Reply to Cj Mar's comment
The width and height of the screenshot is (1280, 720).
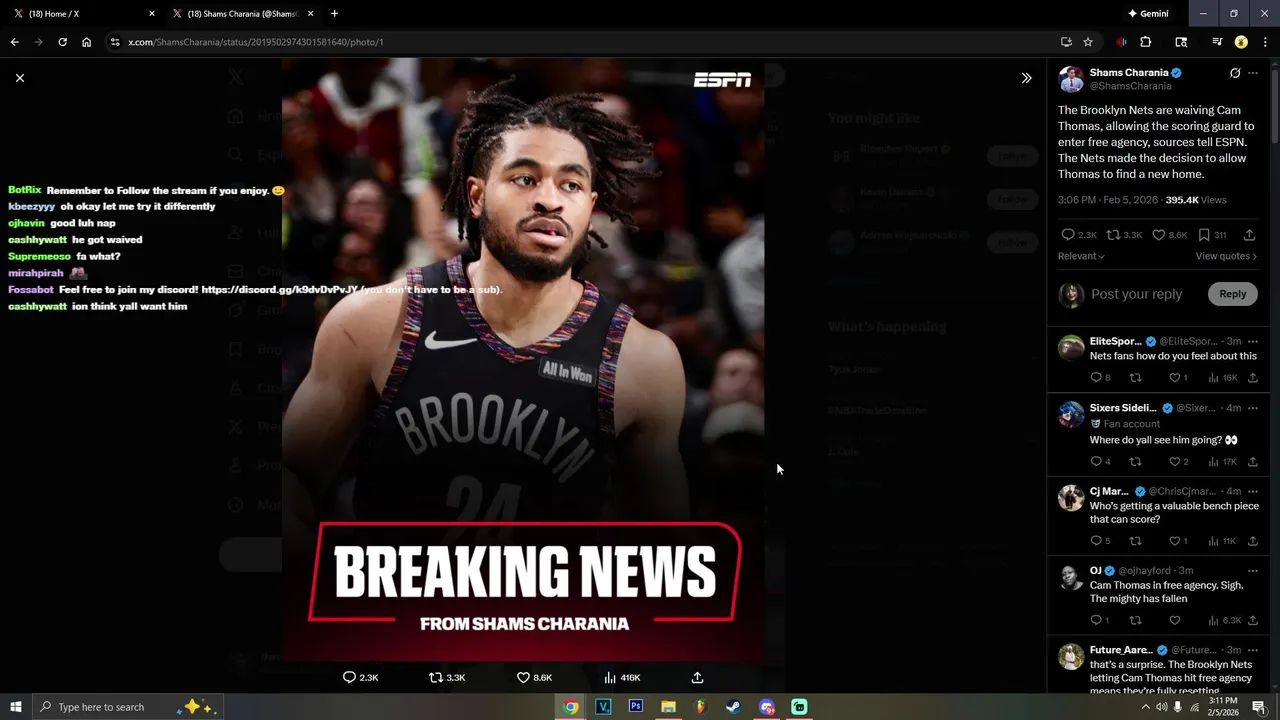pyautogui.click(x=1096, y=541)
